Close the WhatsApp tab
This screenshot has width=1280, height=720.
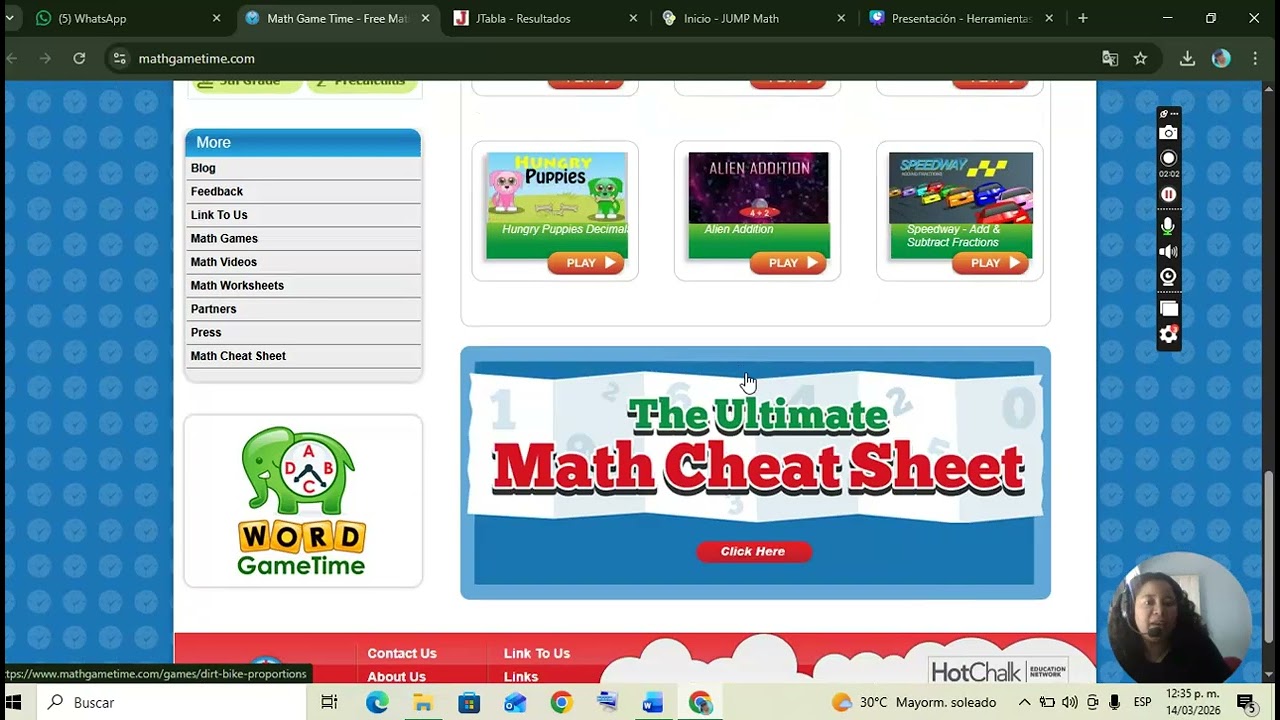coord(216,18)
